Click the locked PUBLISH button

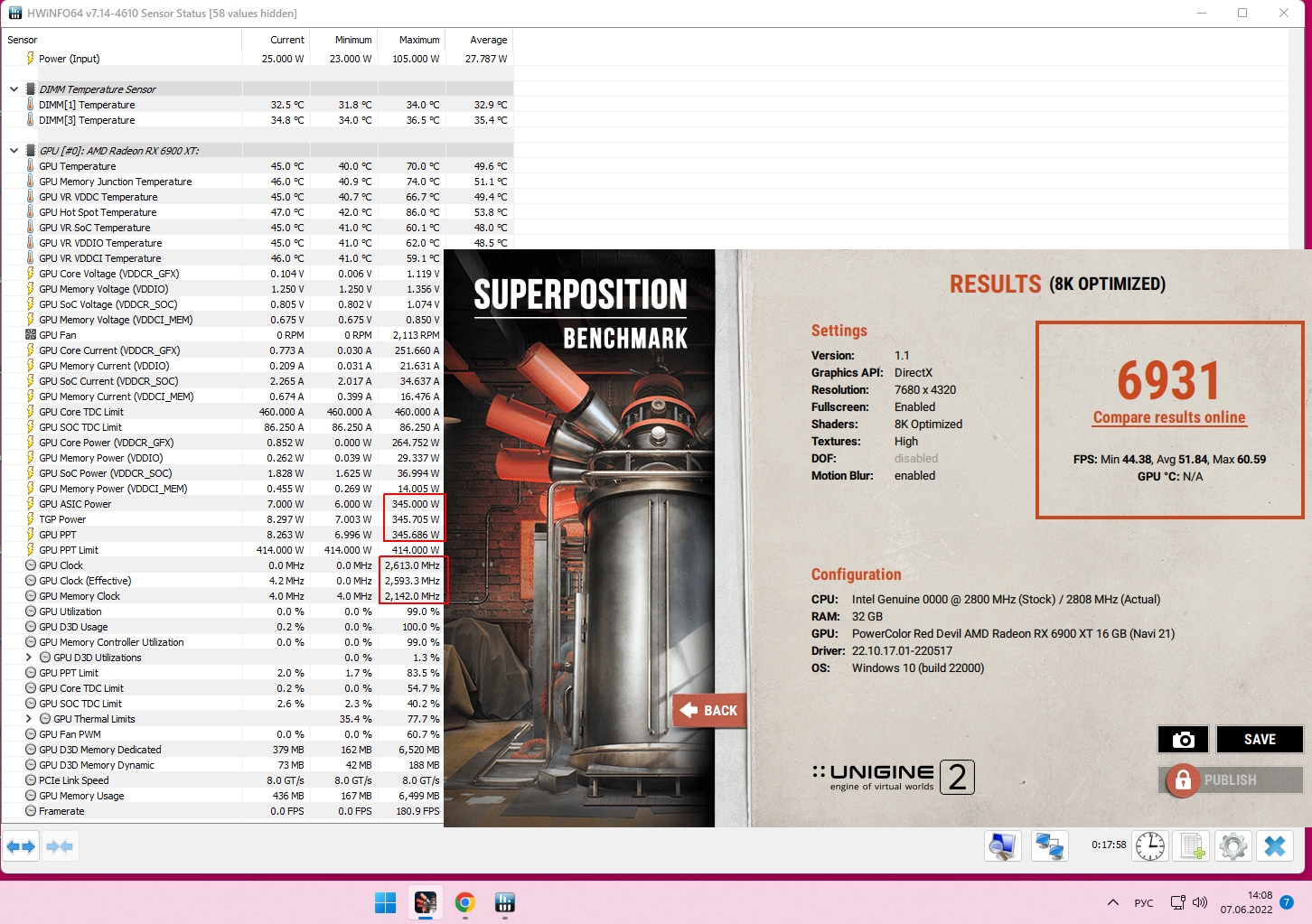(1230, 780)
